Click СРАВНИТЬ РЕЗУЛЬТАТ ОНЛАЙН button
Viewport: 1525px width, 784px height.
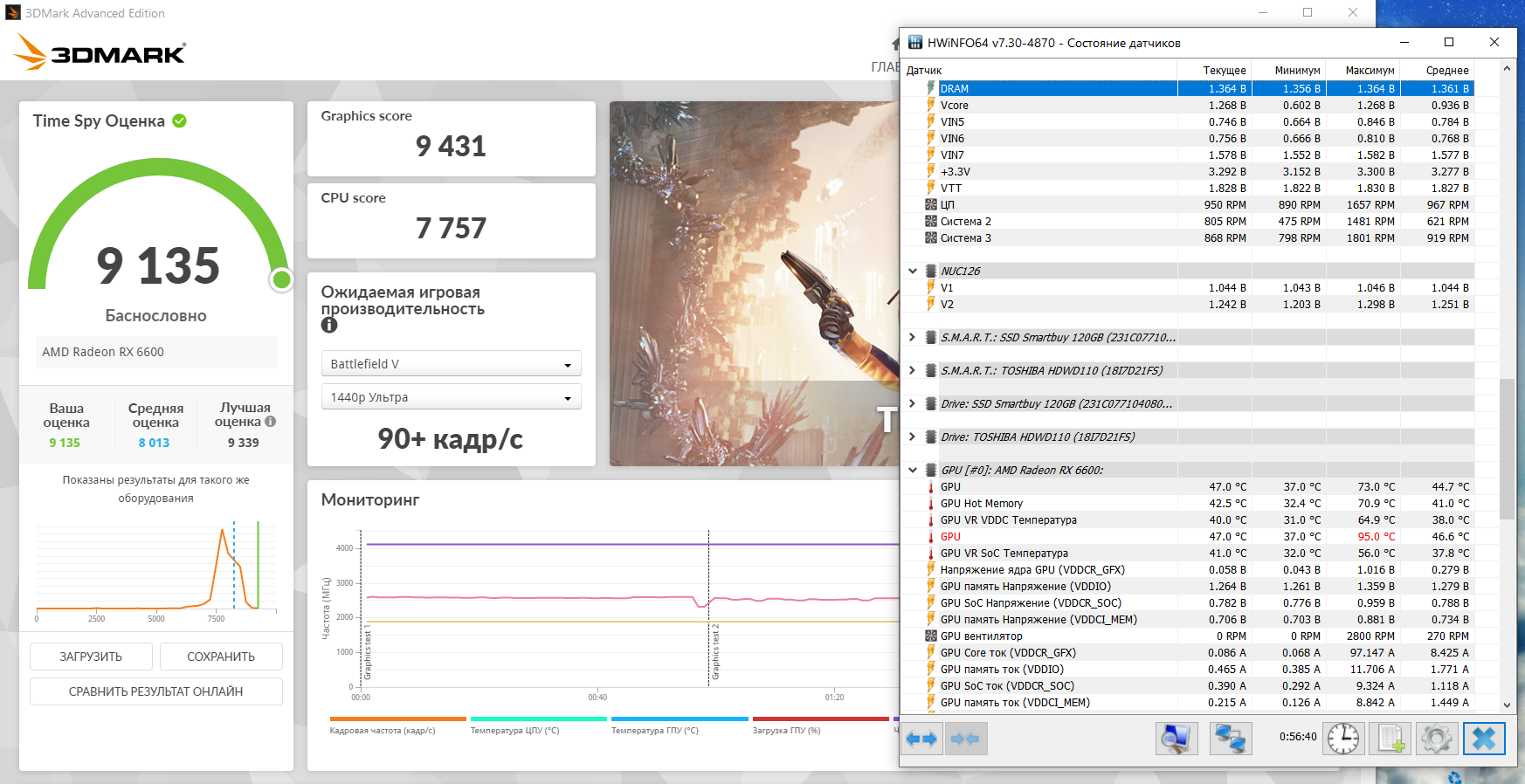click(156, 691)
